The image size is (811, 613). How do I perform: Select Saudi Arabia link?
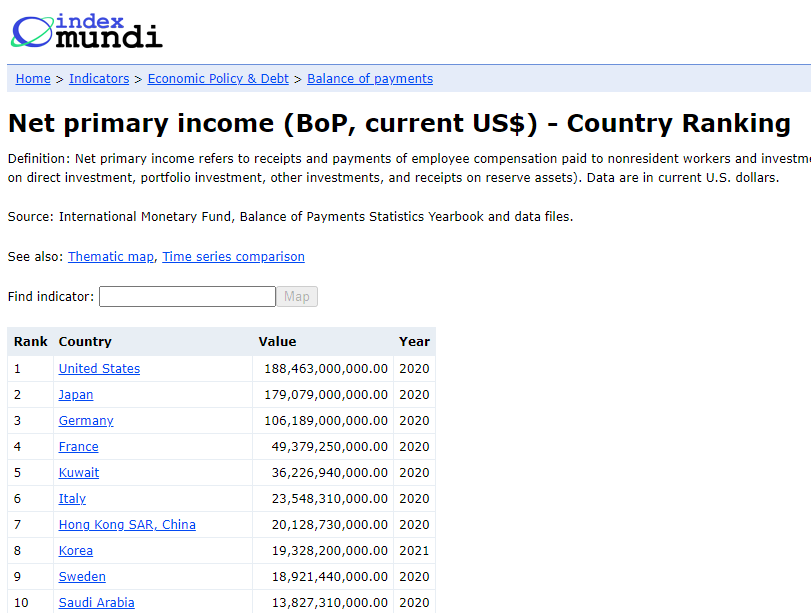coord(96,603)
